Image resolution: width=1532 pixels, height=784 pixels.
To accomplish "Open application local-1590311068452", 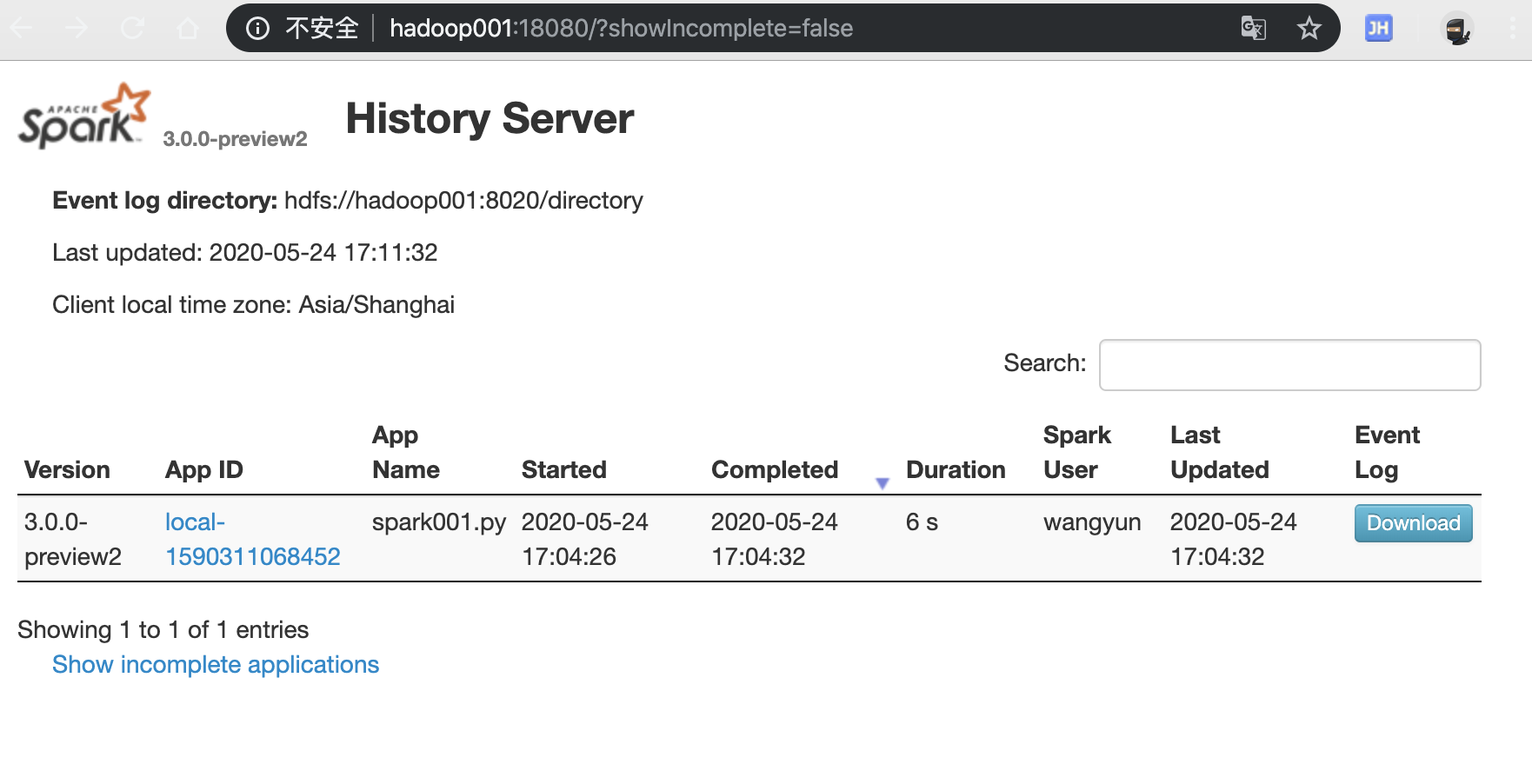I will point(252,539).
